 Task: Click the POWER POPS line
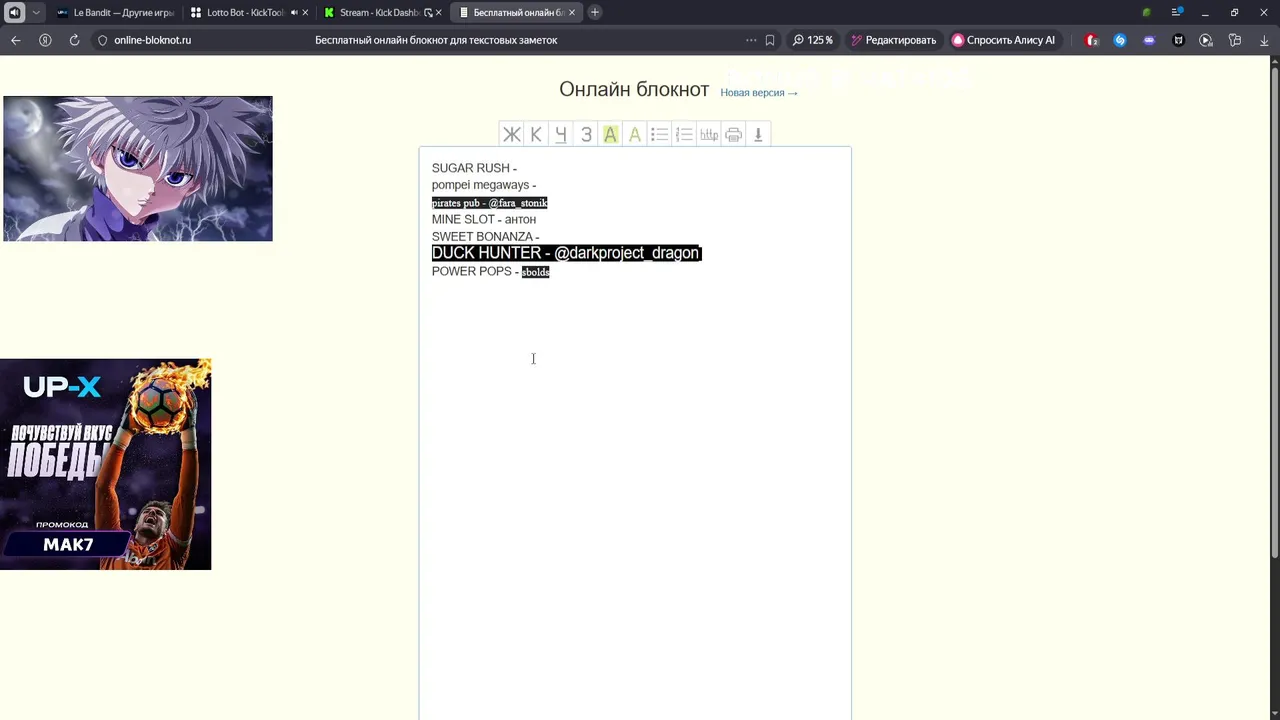coord(490,272)
